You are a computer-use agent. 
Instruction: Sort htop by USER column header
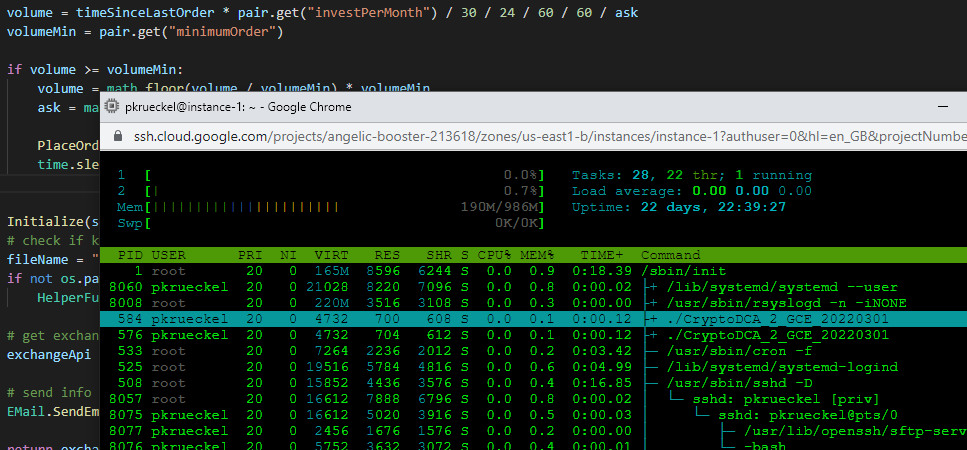(x=168, y=255)
